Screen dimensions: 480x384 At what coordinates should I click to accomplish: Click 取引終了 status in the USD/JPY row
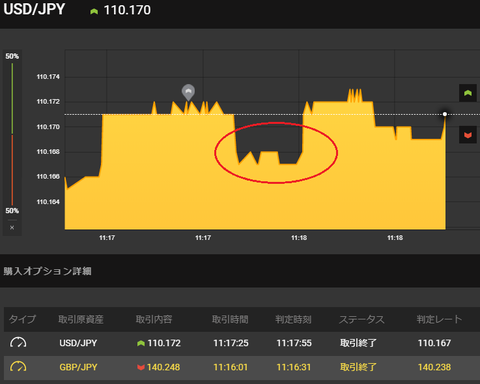click(x=358, y=343)
